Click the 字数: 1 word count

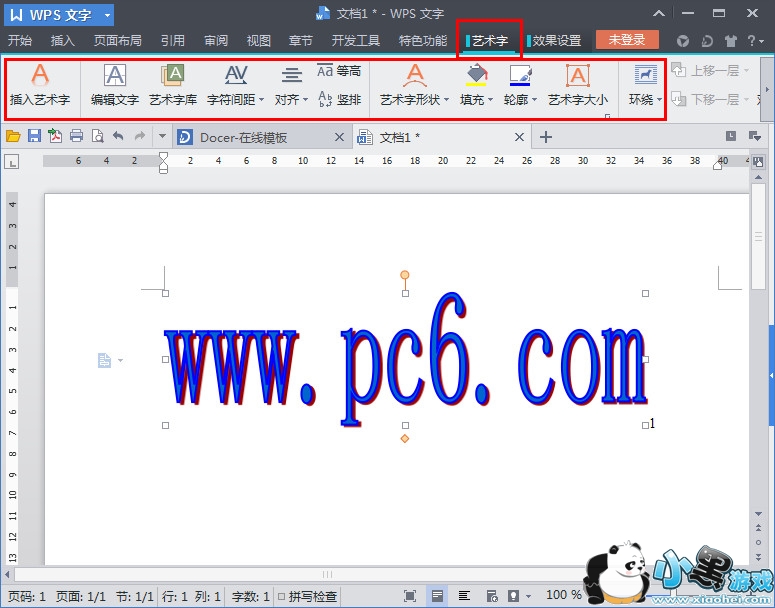[x=251, y=597]
